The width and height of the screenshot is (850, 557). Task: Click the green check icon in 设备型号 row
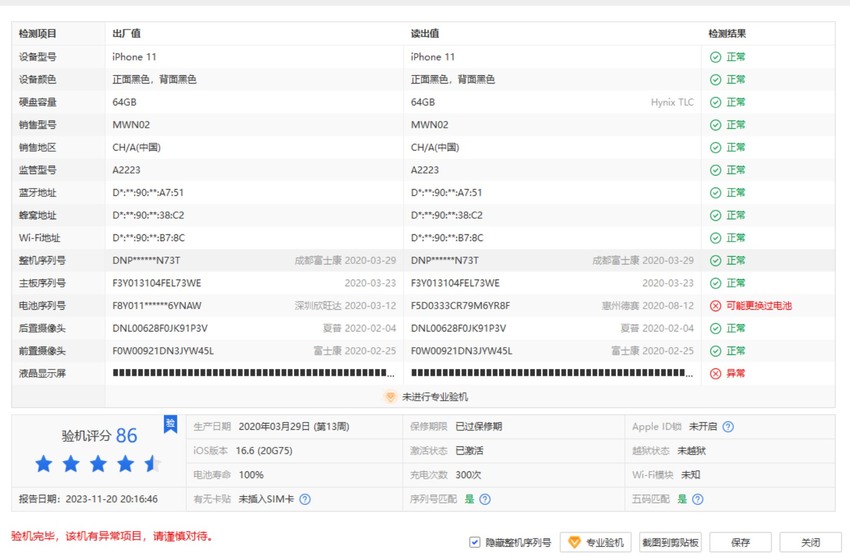click(x=716, y=57)
